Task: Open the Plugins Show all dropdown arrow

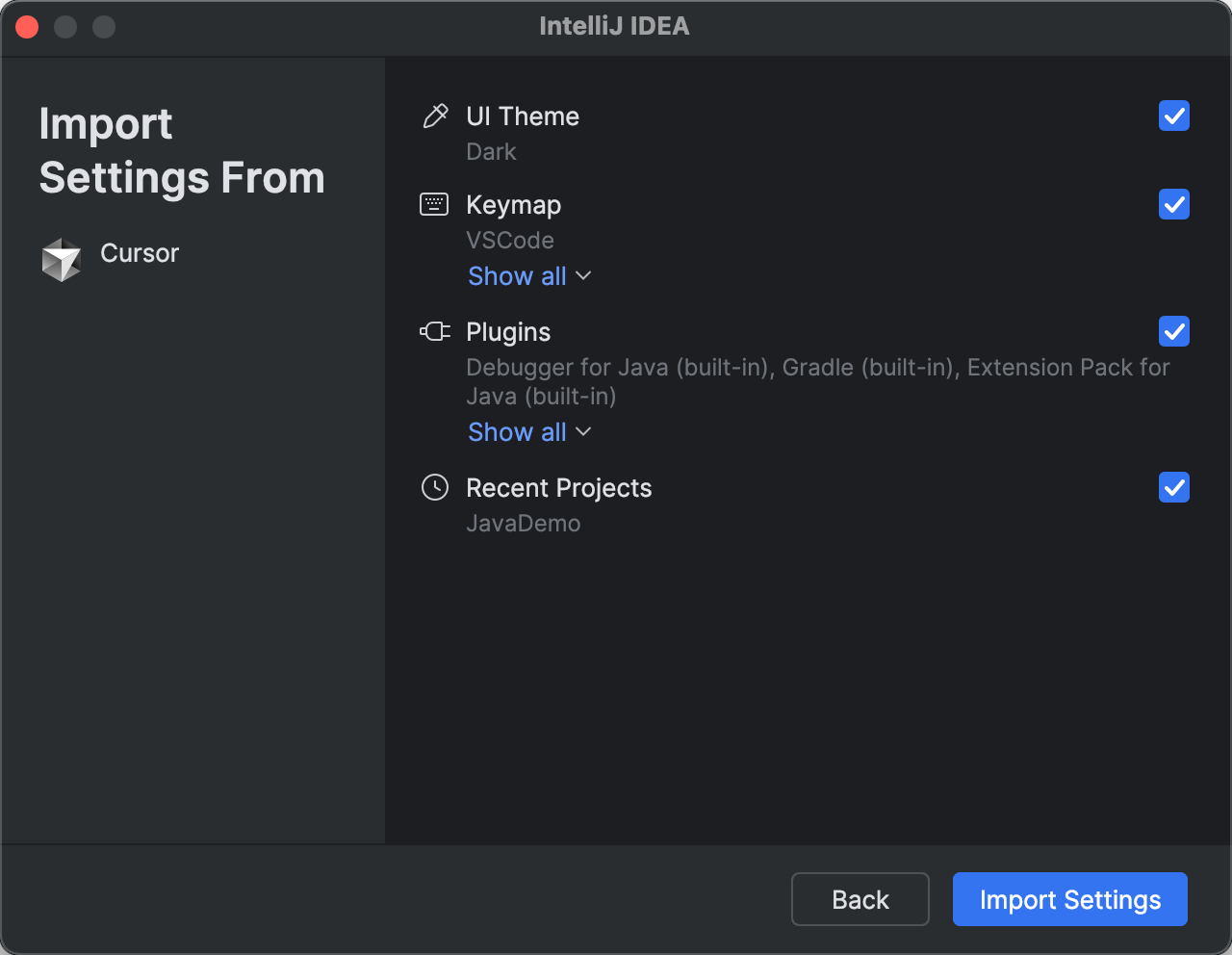Action: click(x=583, y=432)
